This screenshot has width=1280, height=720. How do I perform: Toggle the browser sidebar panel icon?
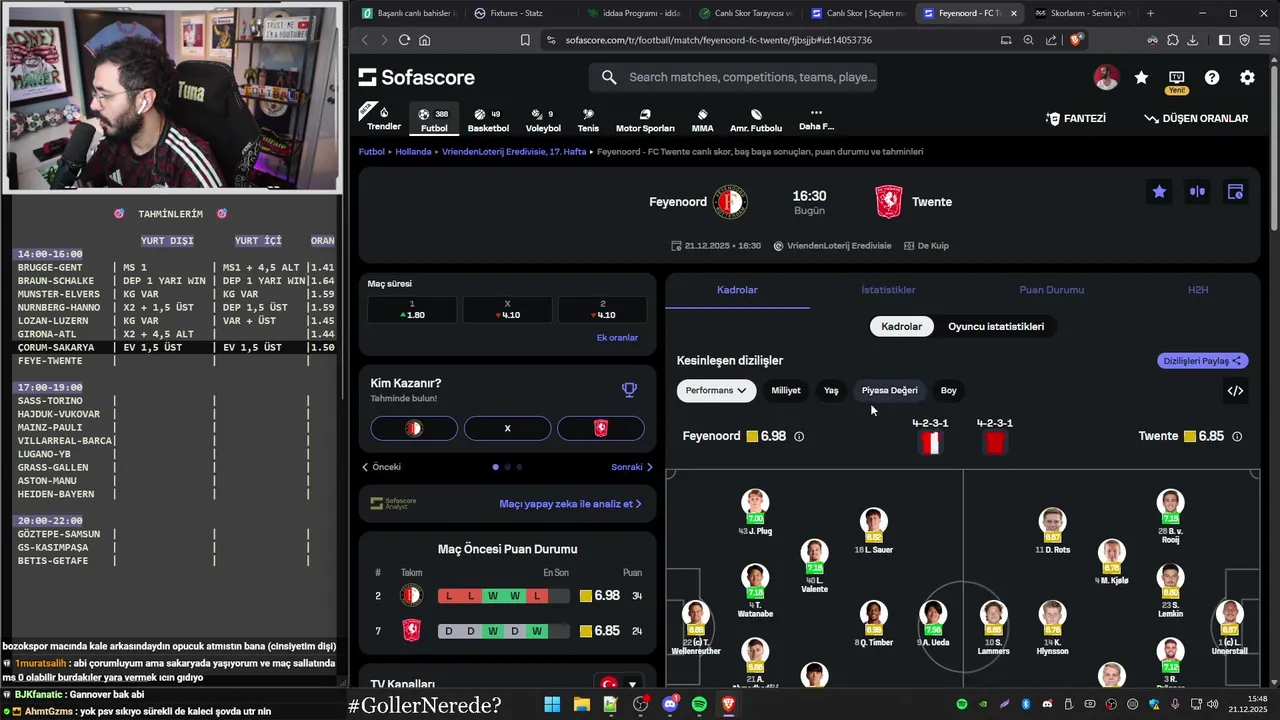point(1224,40)
